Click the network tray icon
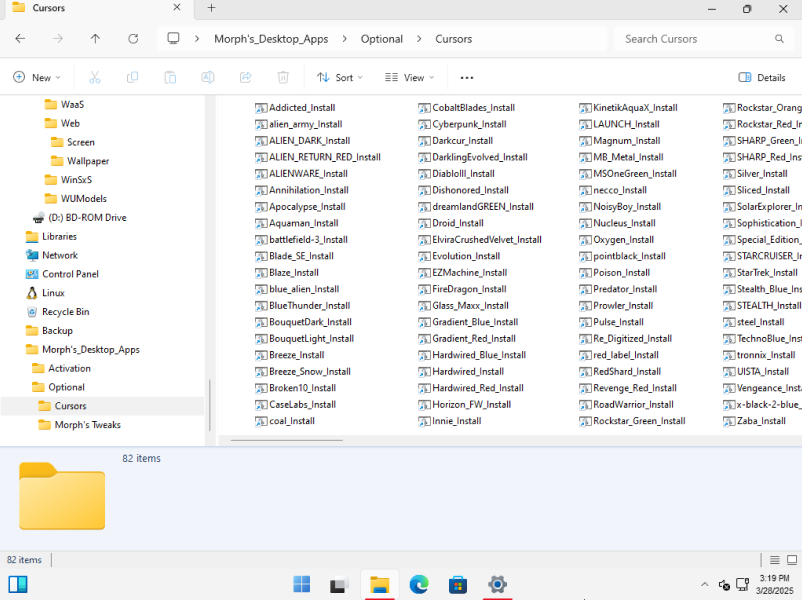Viewport: 802px width, 600px height. (x=742, y=584)
